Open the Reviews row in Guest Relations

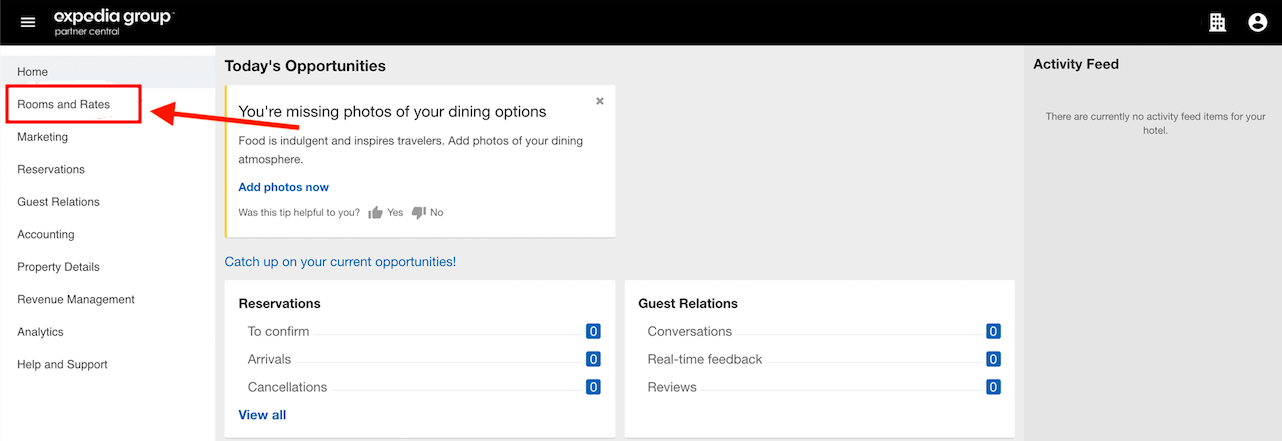coord(672,387)
